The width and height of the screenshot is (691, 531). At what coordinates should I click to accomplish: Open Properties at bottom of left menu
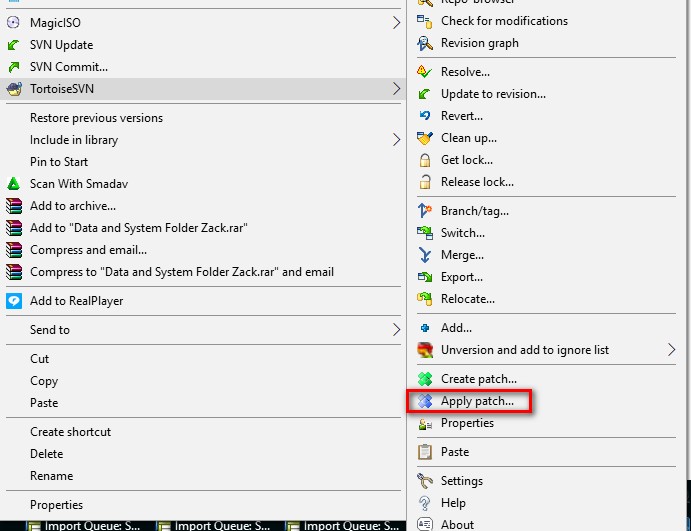(56, 505)
